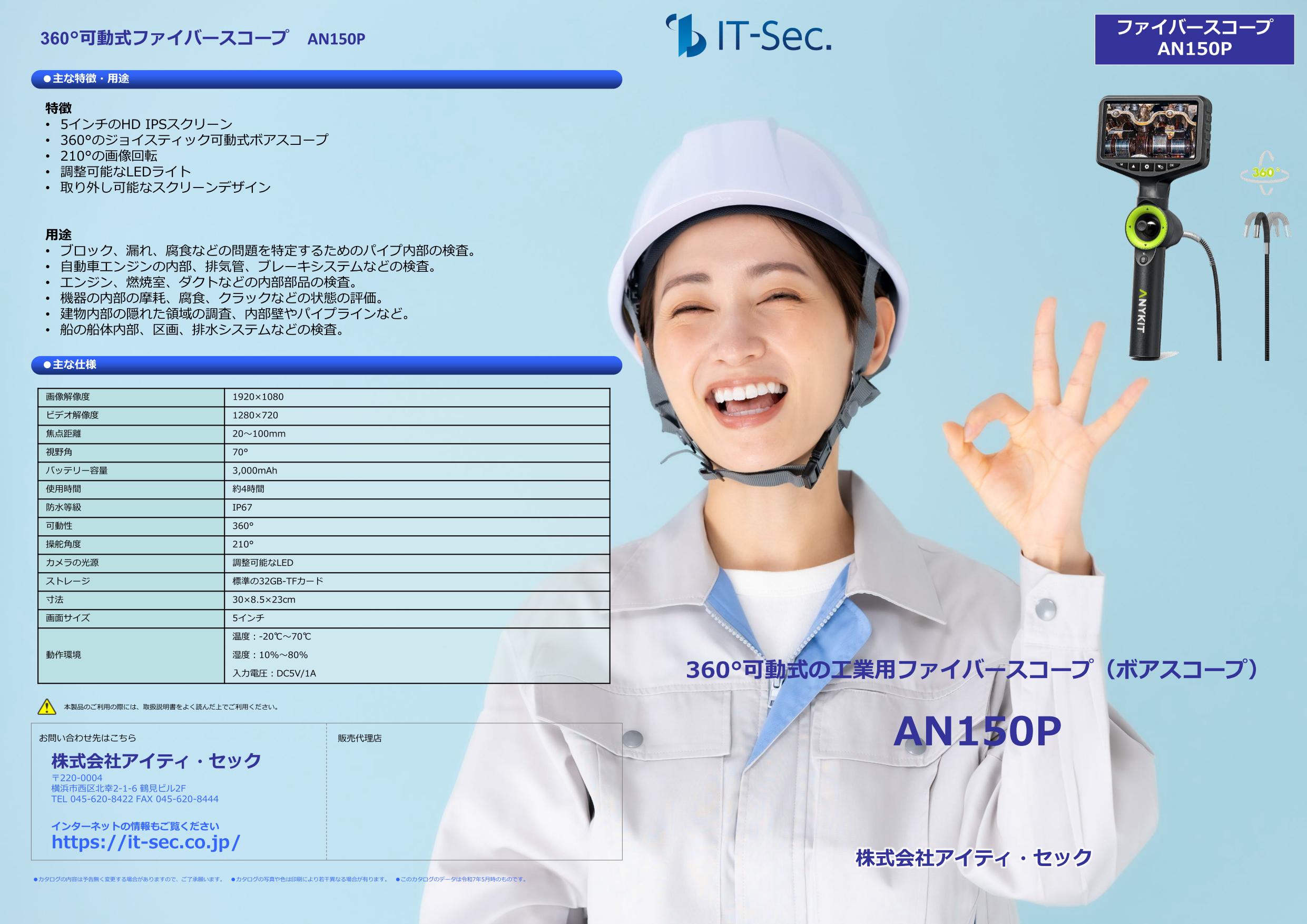The width and height of the screenshot is (1307, 924).
Task: Click the 湿度：10%～80% line
Action: point(270,655)
